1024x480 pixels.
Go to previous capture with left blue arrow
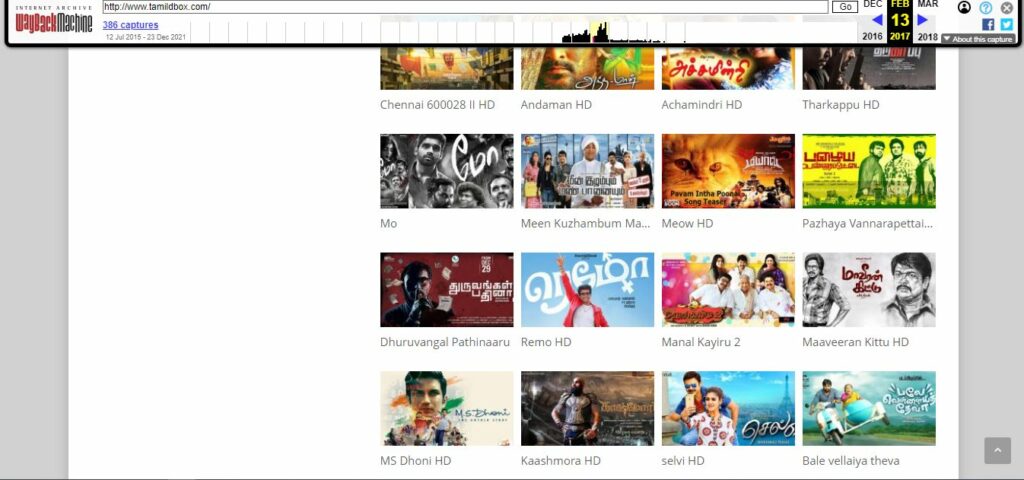[x=877, y=20]
